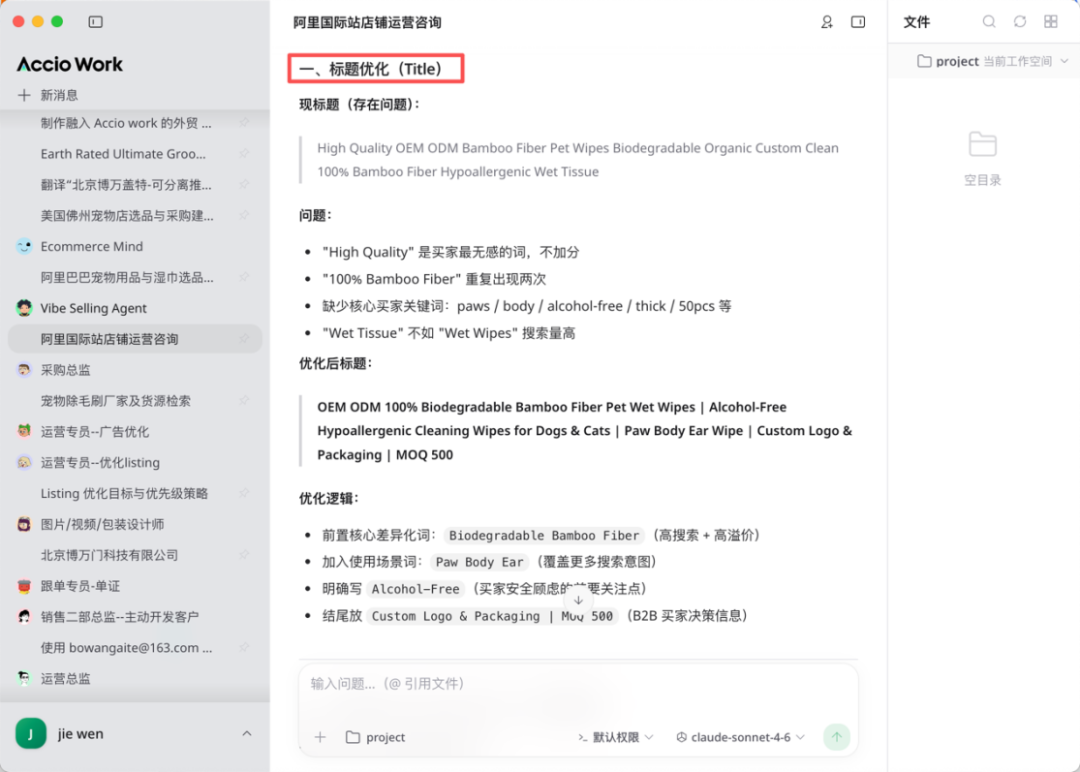Image resolution: width=1080 pixels, height=772 pixels.
Task: Click the project folder selector in input area
Action: pos(375,737)
